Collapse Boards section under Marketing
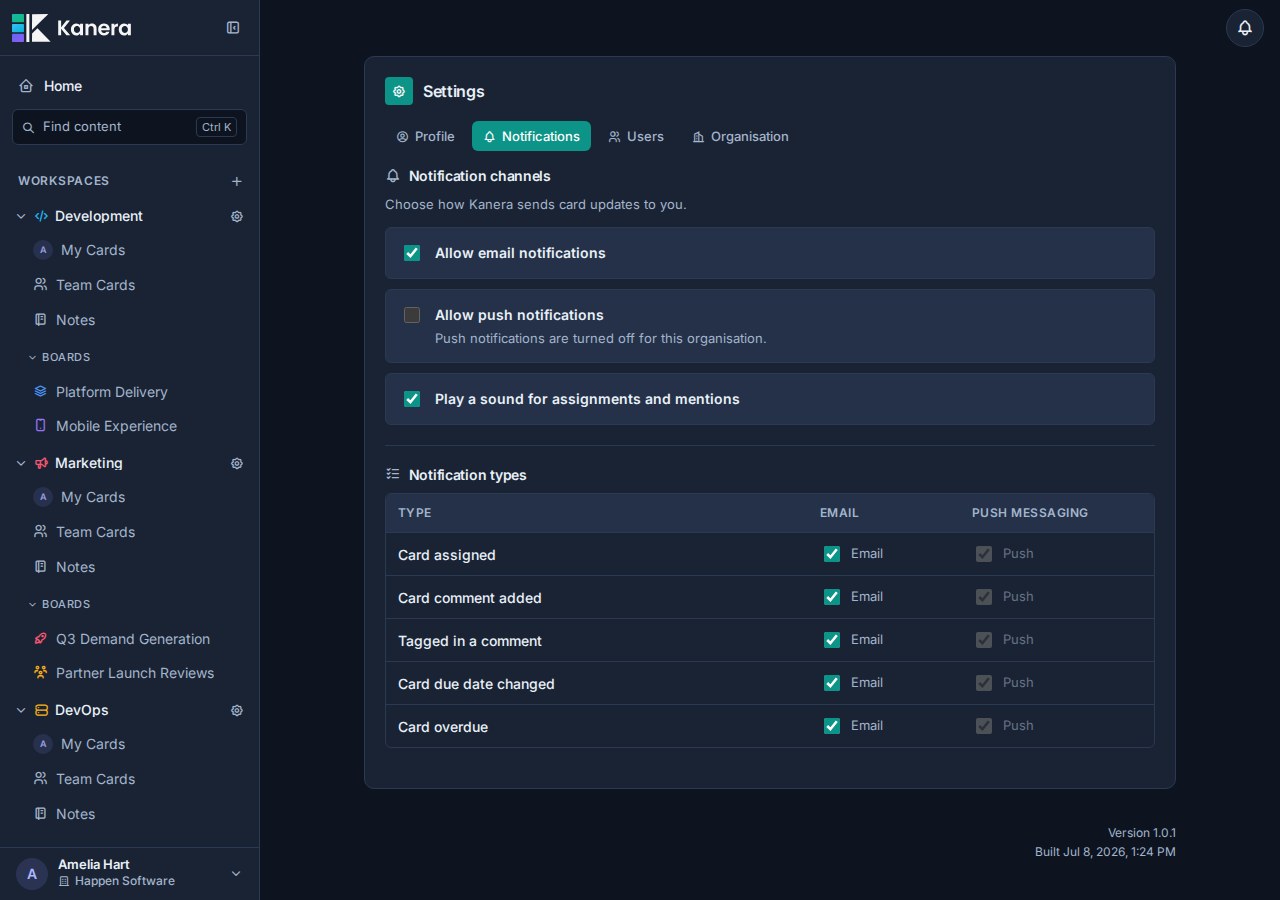Image resolution: width=1280 pixels, height=900 pixels. [x=32, y=604]
